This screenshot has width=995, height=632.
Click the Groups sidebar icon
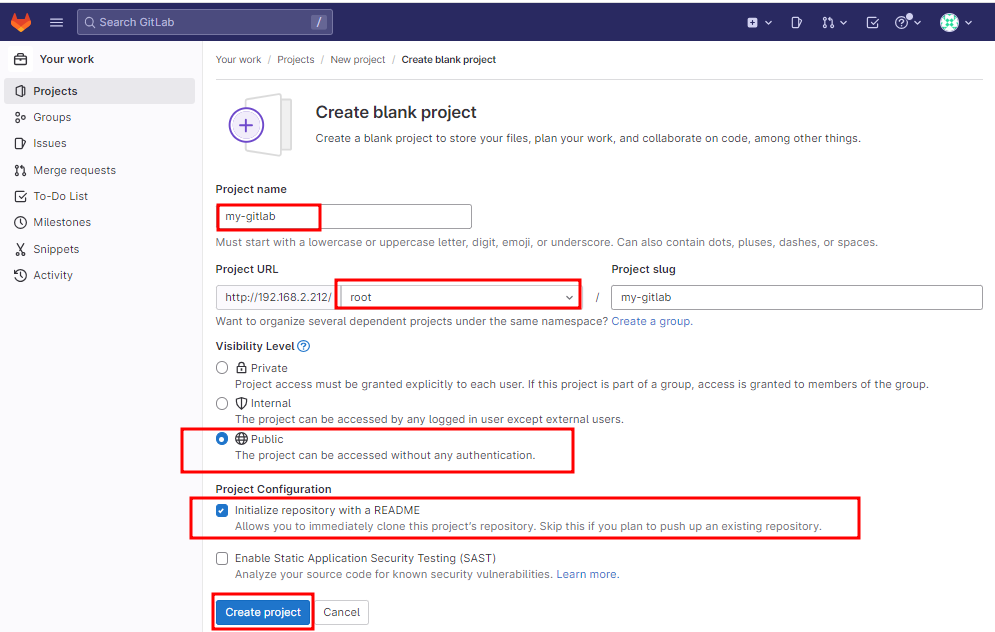coord(20,117)
